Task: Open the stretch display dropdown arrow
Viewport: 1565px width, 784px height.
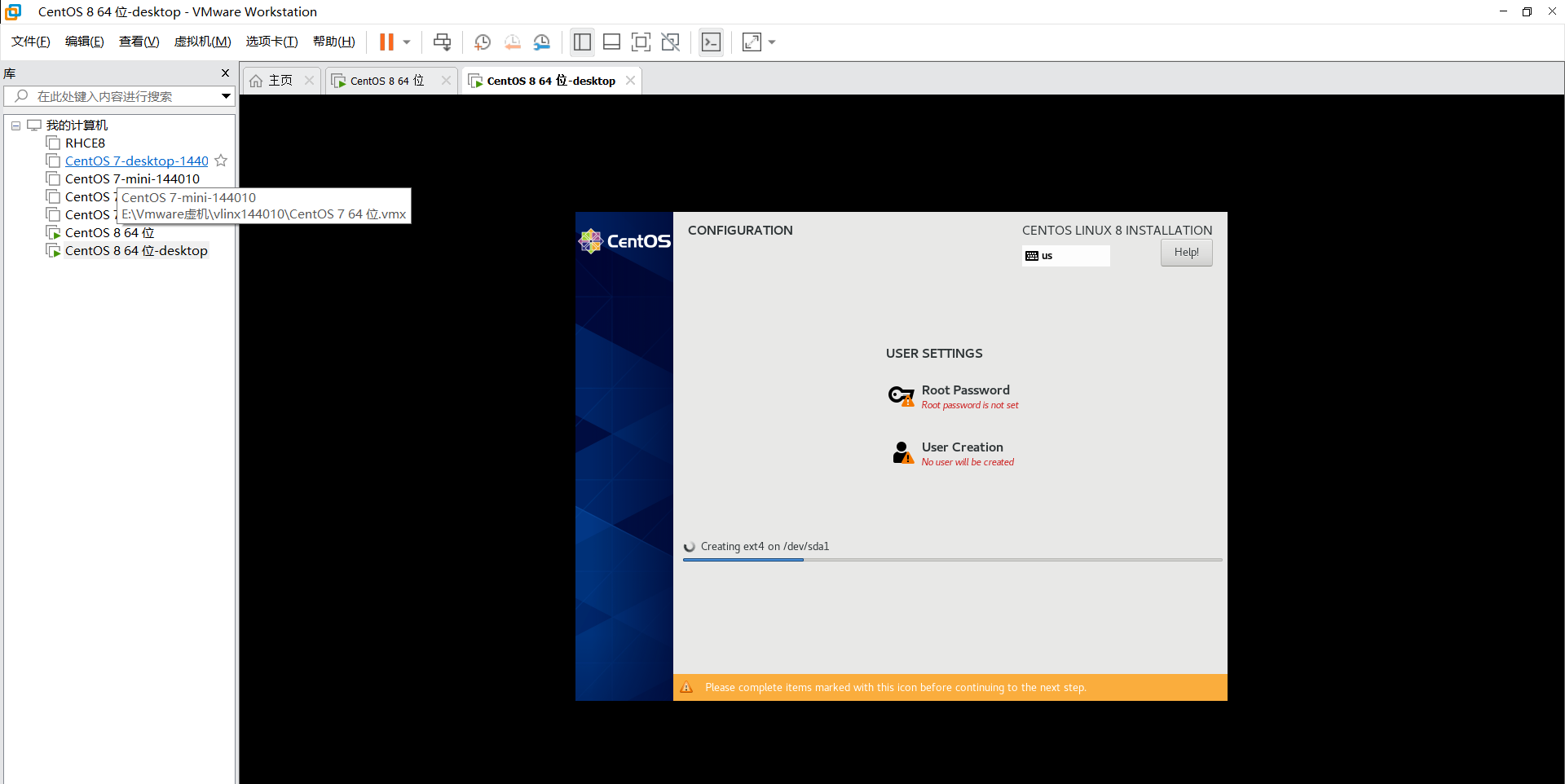Action: [772, 42]
